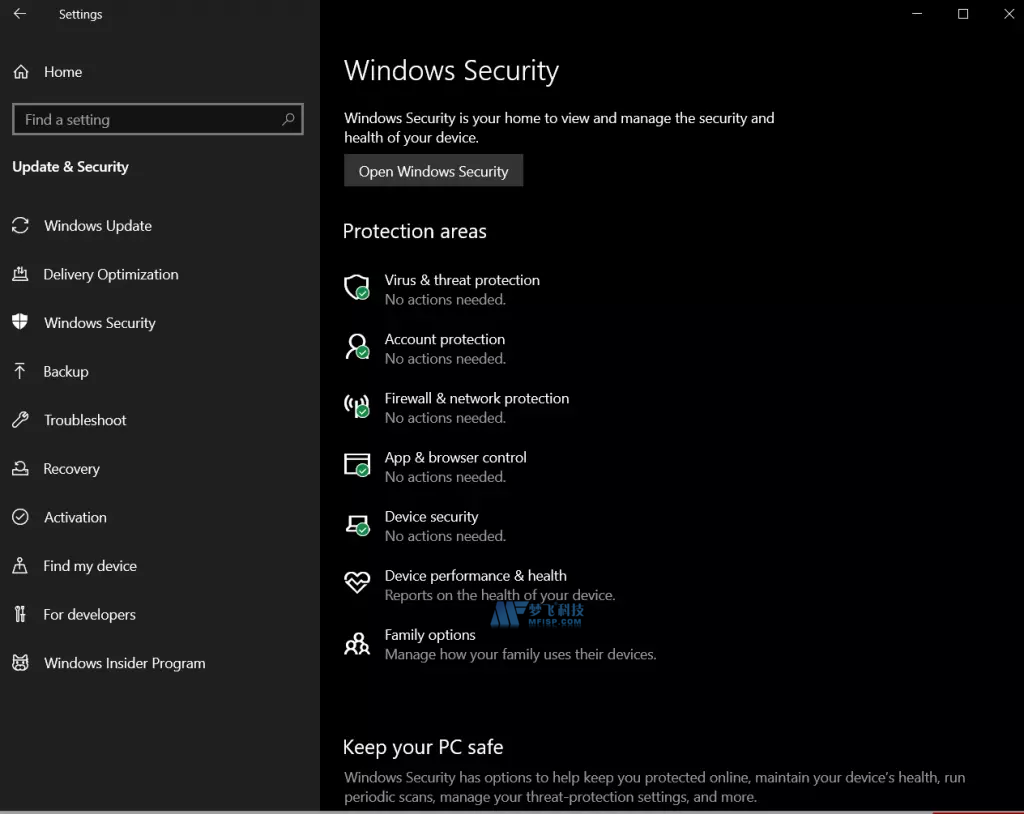Open the Home settings page
The image size is (1024, 814).
[x=63, y=72]
